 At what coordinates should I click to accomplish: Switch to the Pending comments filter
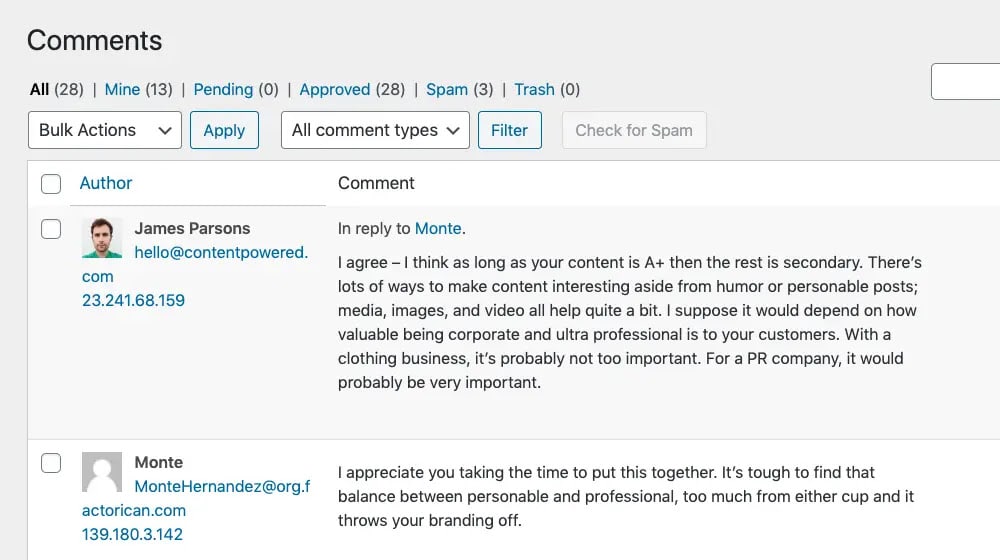223,89
